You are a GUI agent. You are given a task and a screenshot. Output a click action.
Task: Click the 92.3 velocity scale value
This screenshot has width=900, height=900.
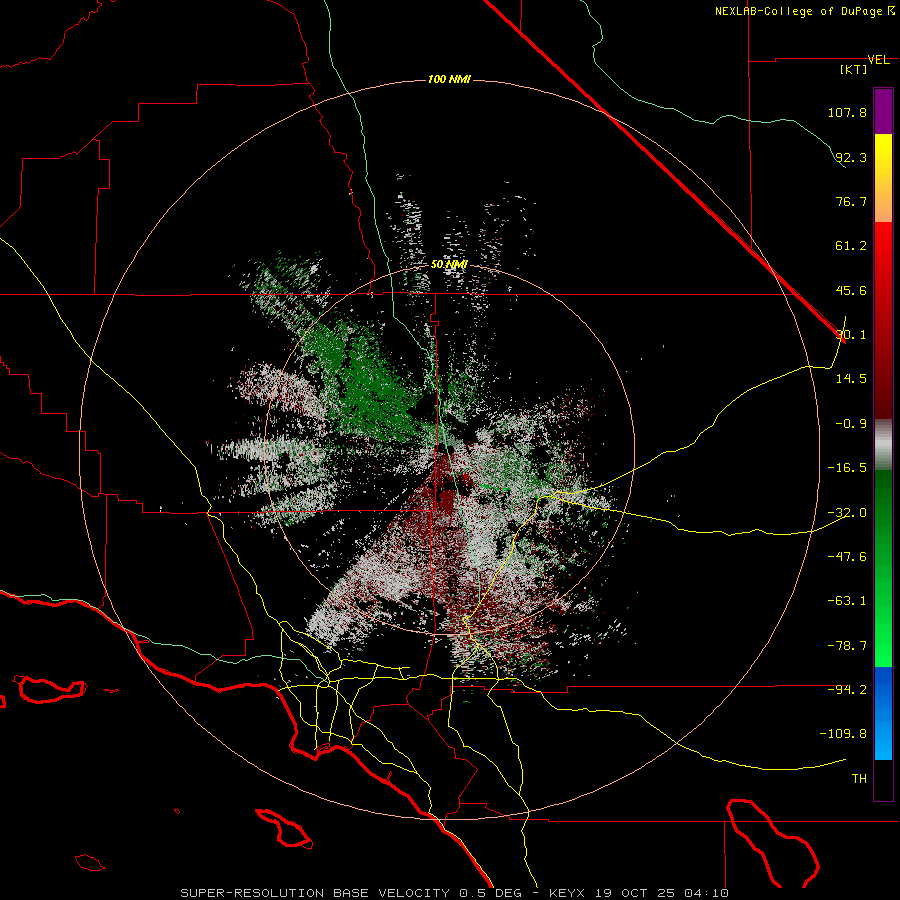pyautogui.click(x=851, y=157)
